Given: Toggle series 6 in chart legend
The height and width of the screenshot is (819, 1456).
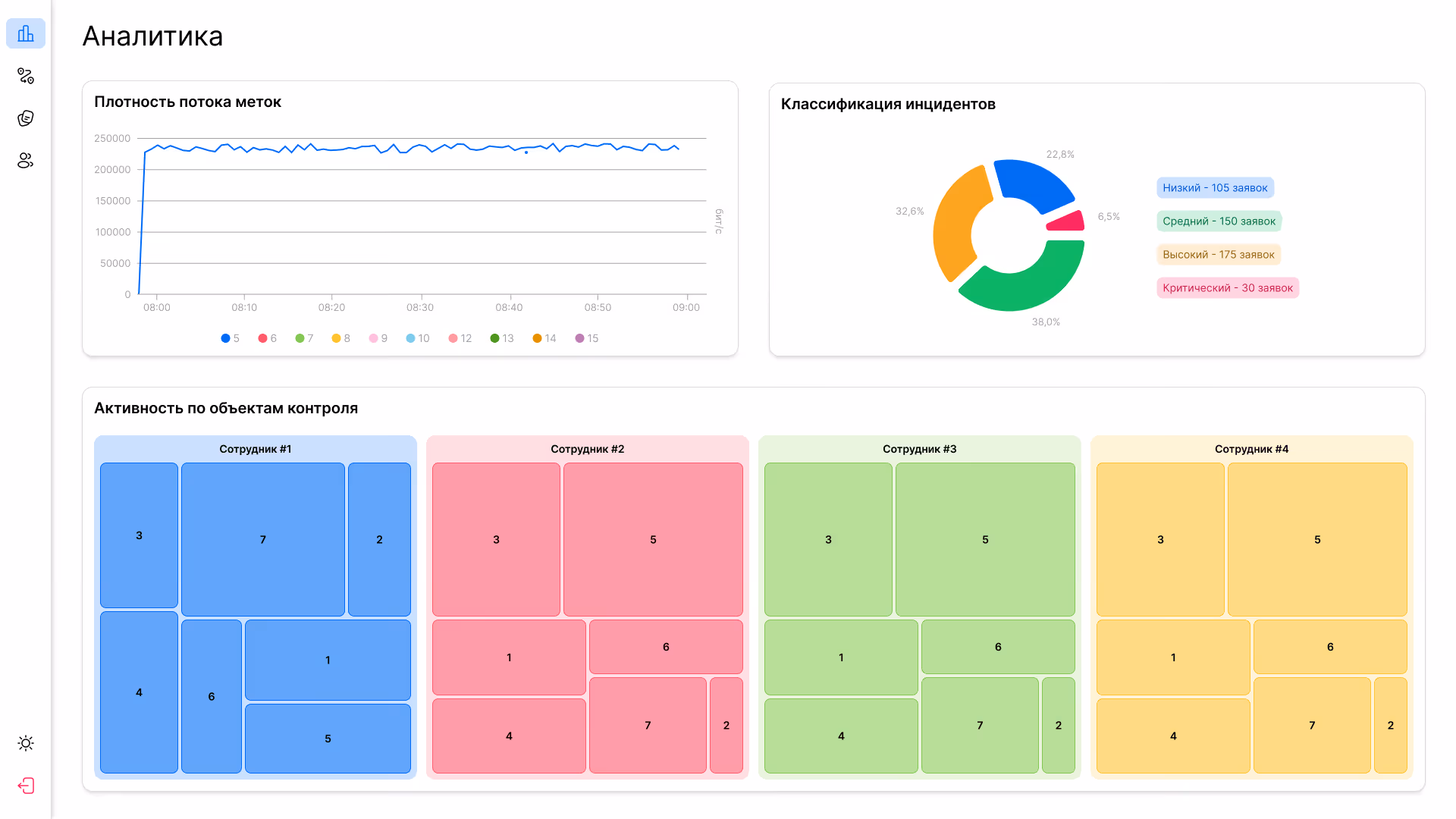Looking at the screenshot, I should tap(268, 338).
